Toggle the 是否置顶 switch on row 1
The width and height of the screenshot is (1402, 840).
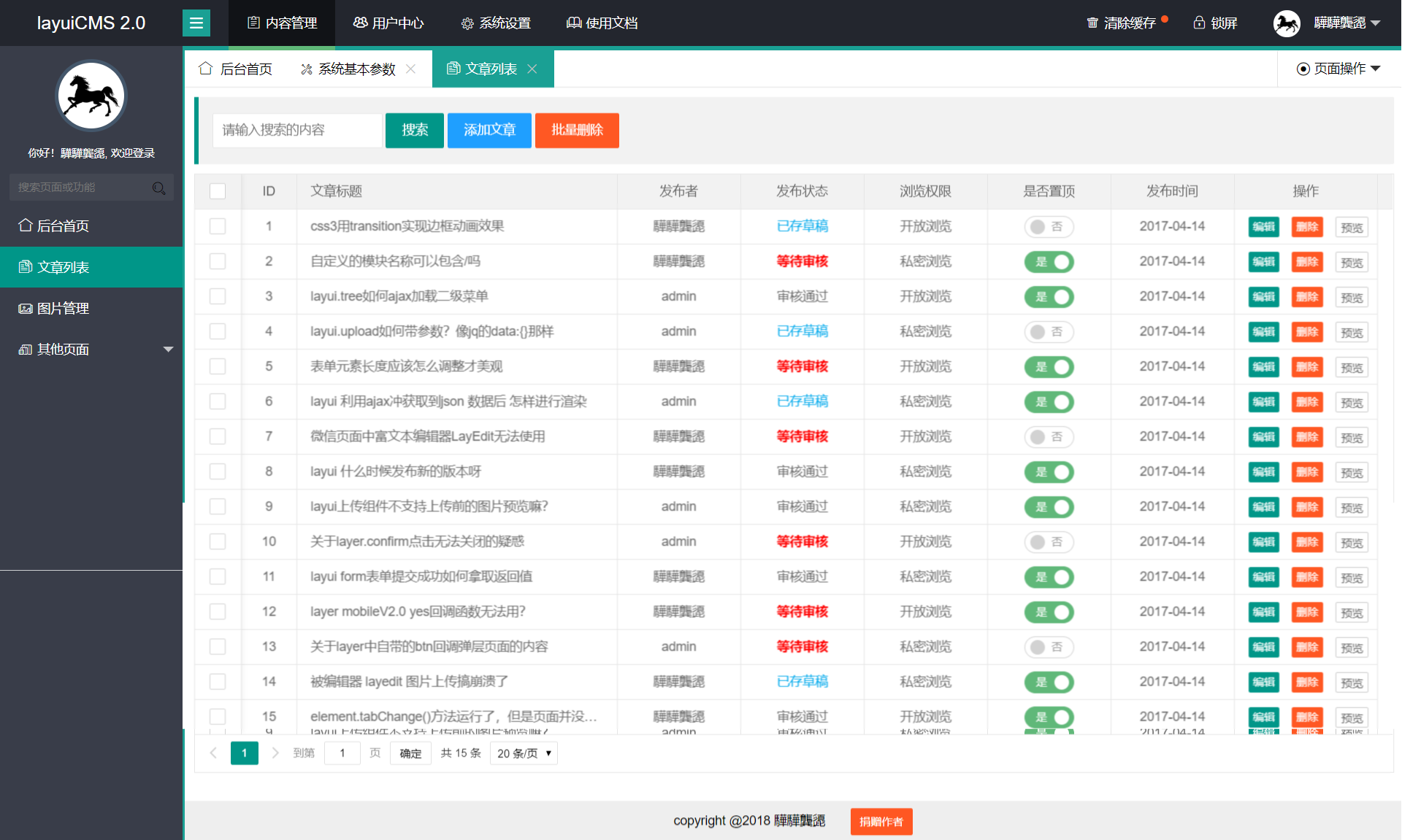[1049, 226]
